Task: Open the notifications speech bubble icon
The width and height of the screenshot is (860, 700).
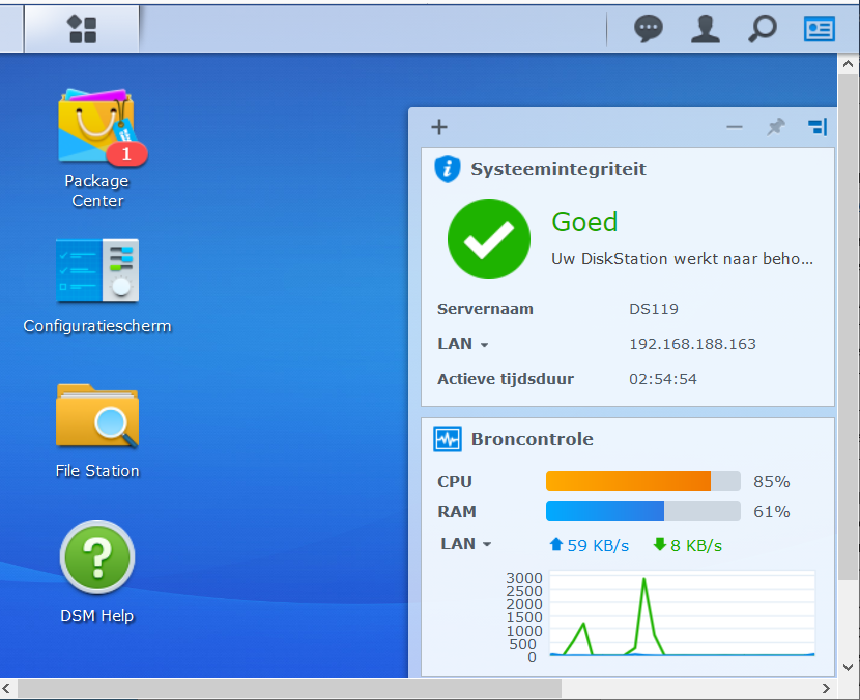Action: 648,29
